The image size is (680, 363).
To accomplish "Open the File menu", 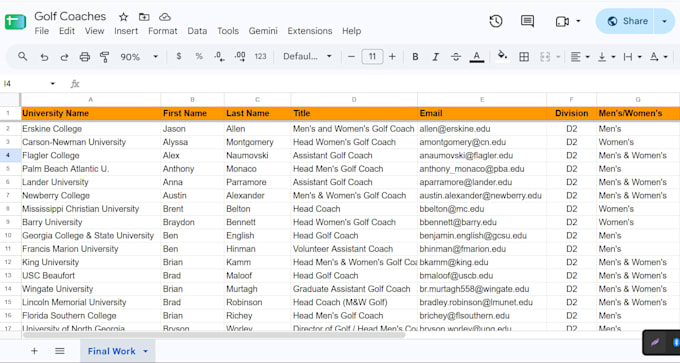I will 42,31.
